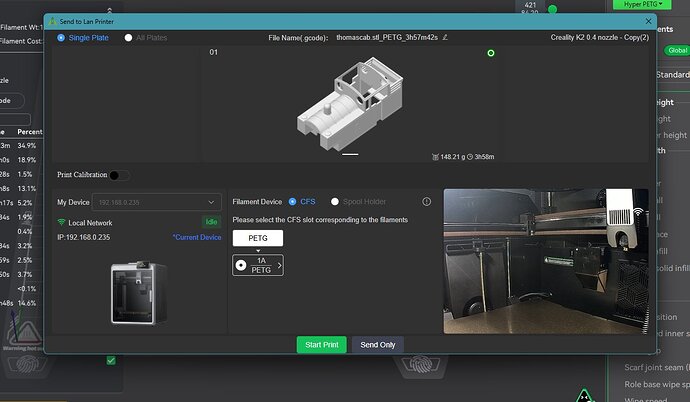
Task: Click the 34.9% value in Percent column
Action: coord(26,146)
